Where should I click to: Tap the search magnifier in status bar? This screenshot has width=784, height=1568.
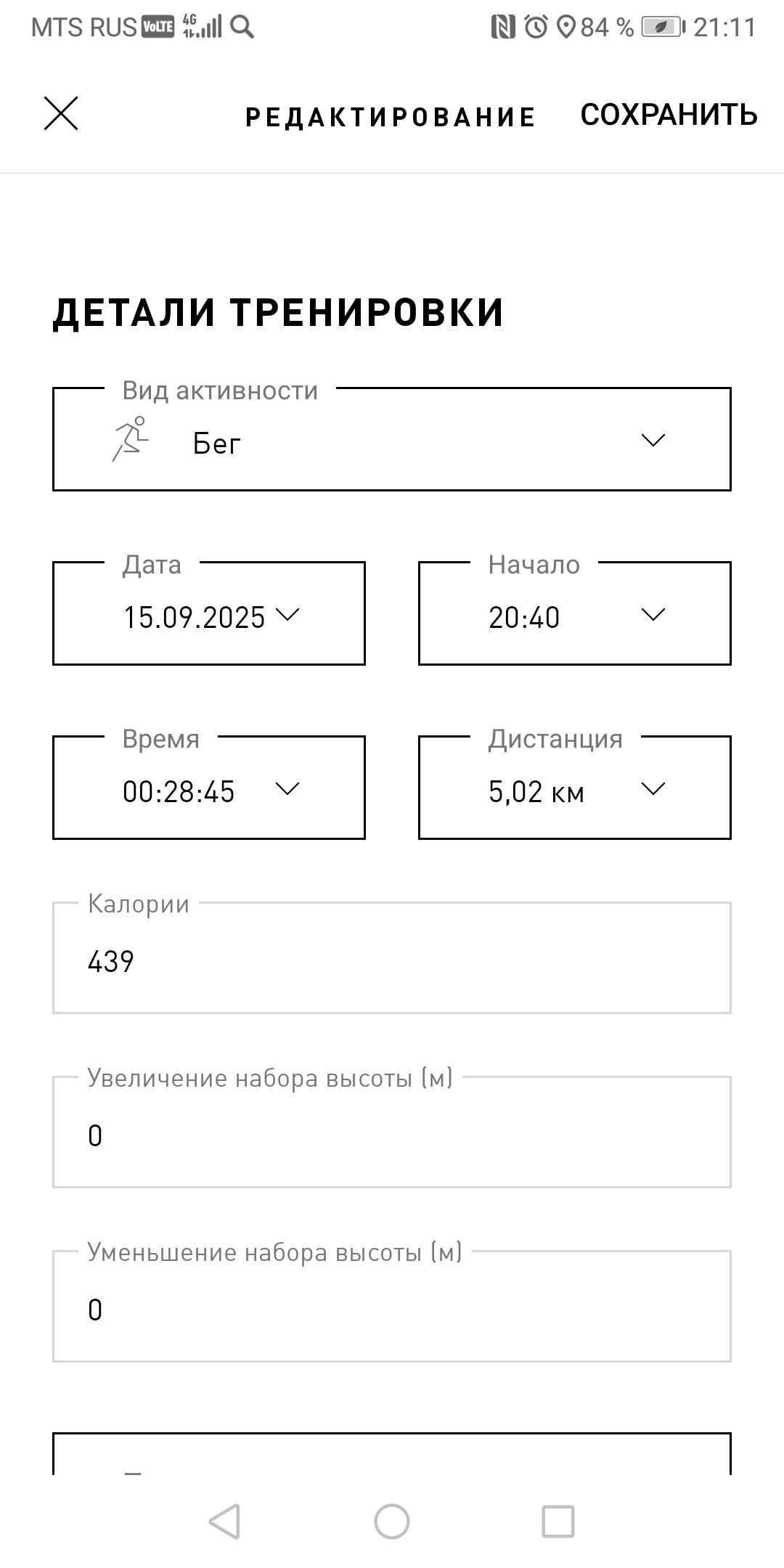point(242,27)
